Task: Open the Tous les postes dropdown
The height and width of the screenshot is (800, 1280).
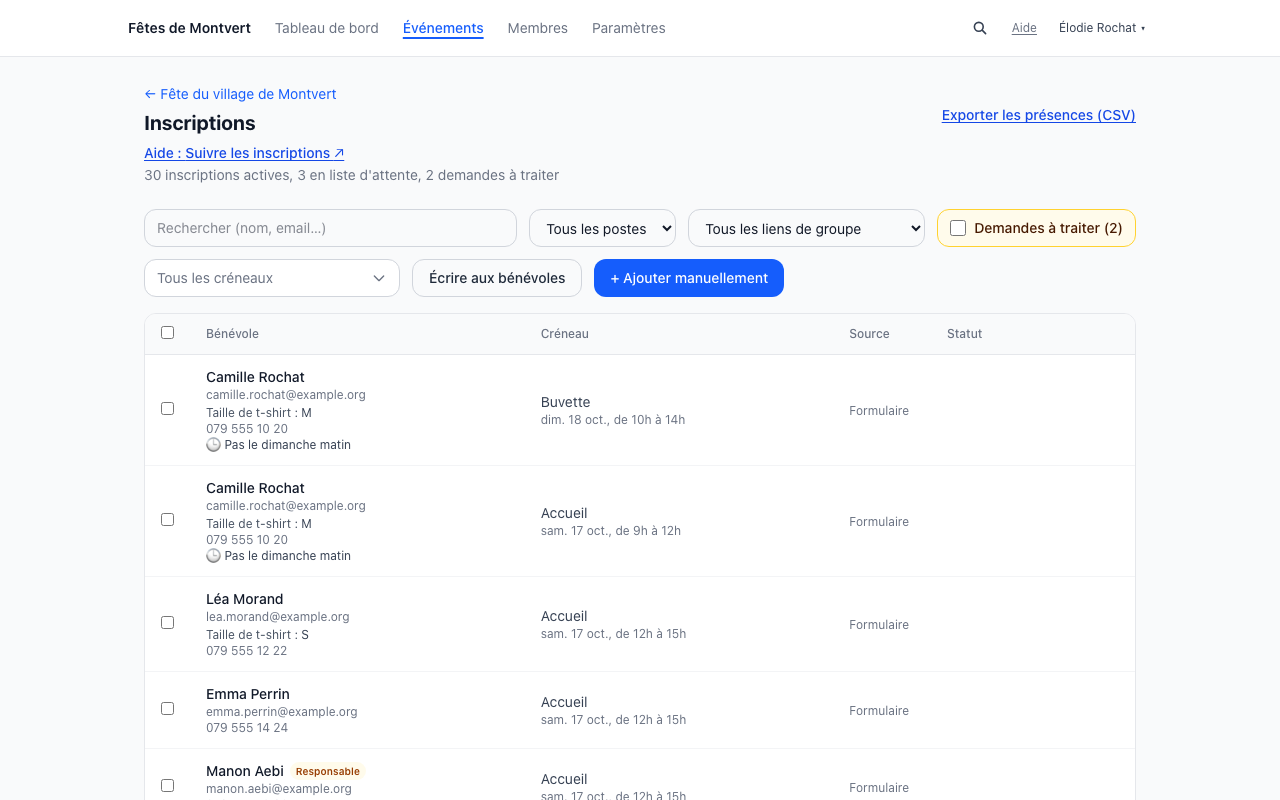Action: [602, 228]
